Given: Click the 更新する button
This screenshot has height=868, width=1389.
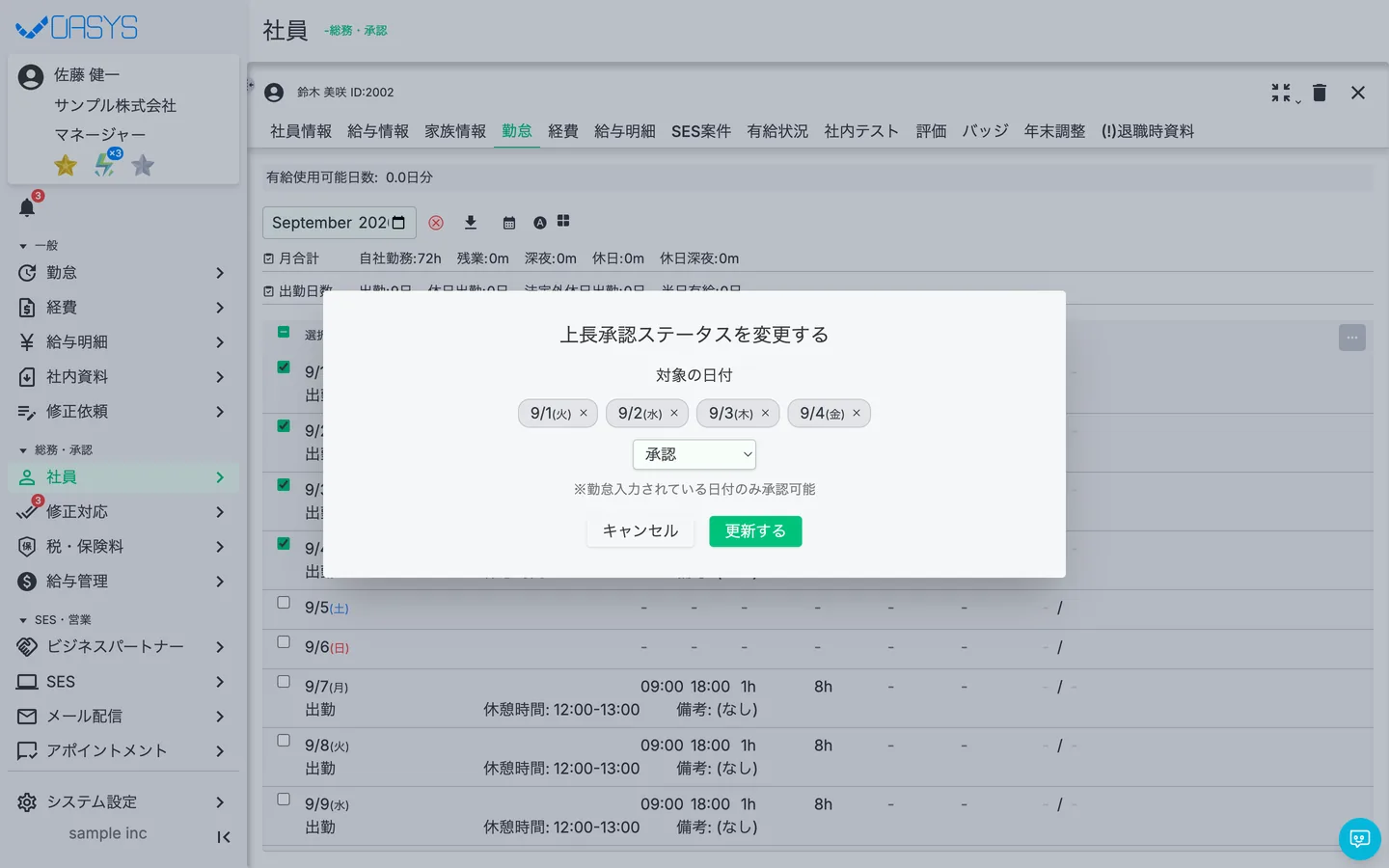Looking at the screenshot, I should [x=755, y=531].
